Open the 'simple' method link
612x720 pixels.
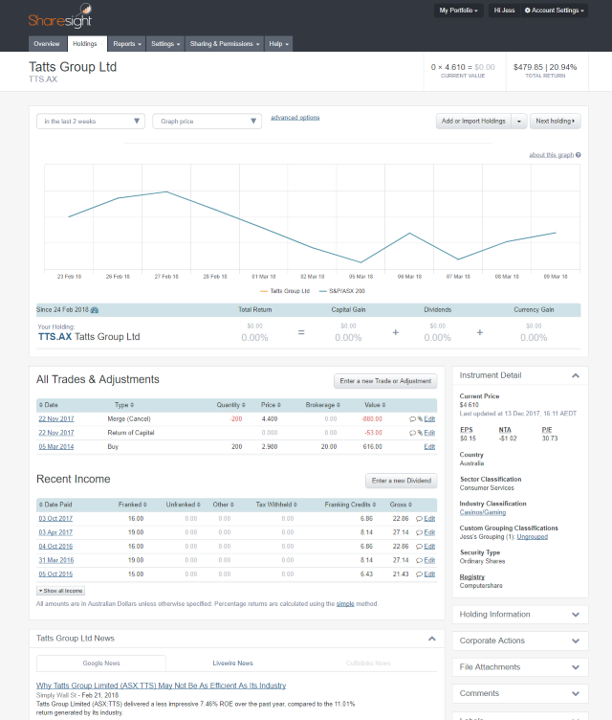coord(345,604)
